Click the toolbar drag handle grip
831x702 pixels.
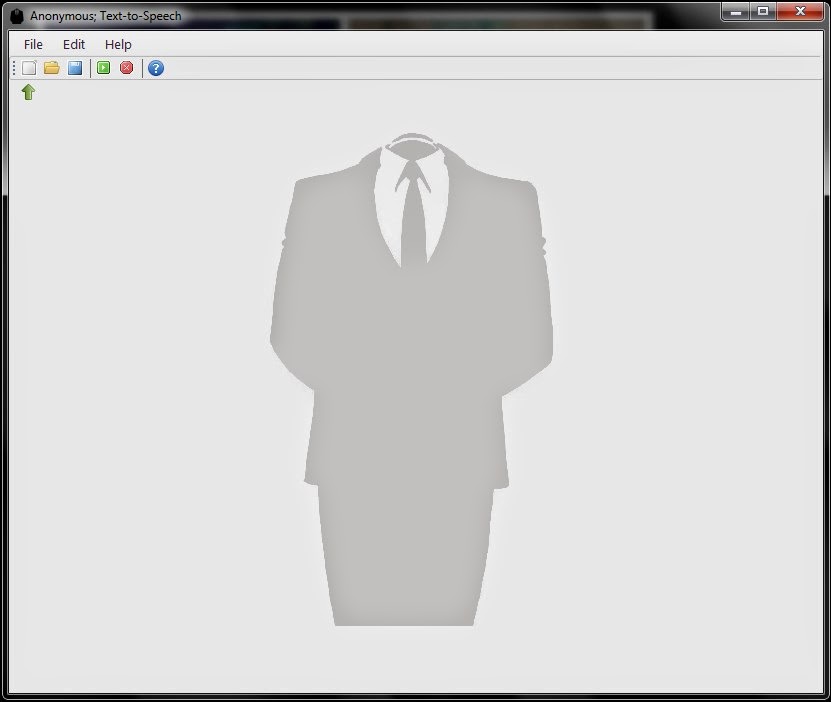pos(14,68)
